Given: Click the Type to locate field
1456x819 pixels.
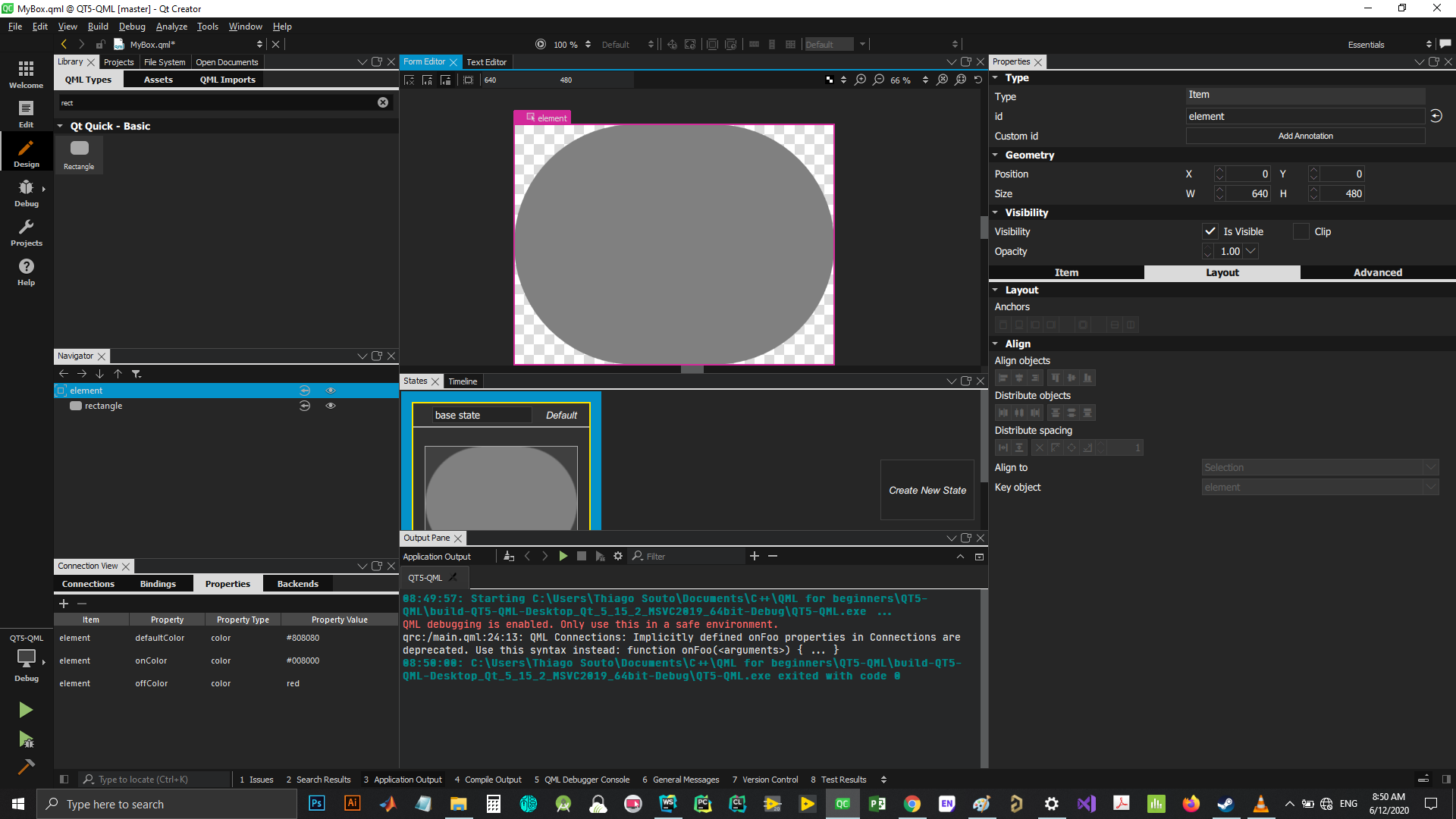Looking at the screenshot, I should click(155, 779).
